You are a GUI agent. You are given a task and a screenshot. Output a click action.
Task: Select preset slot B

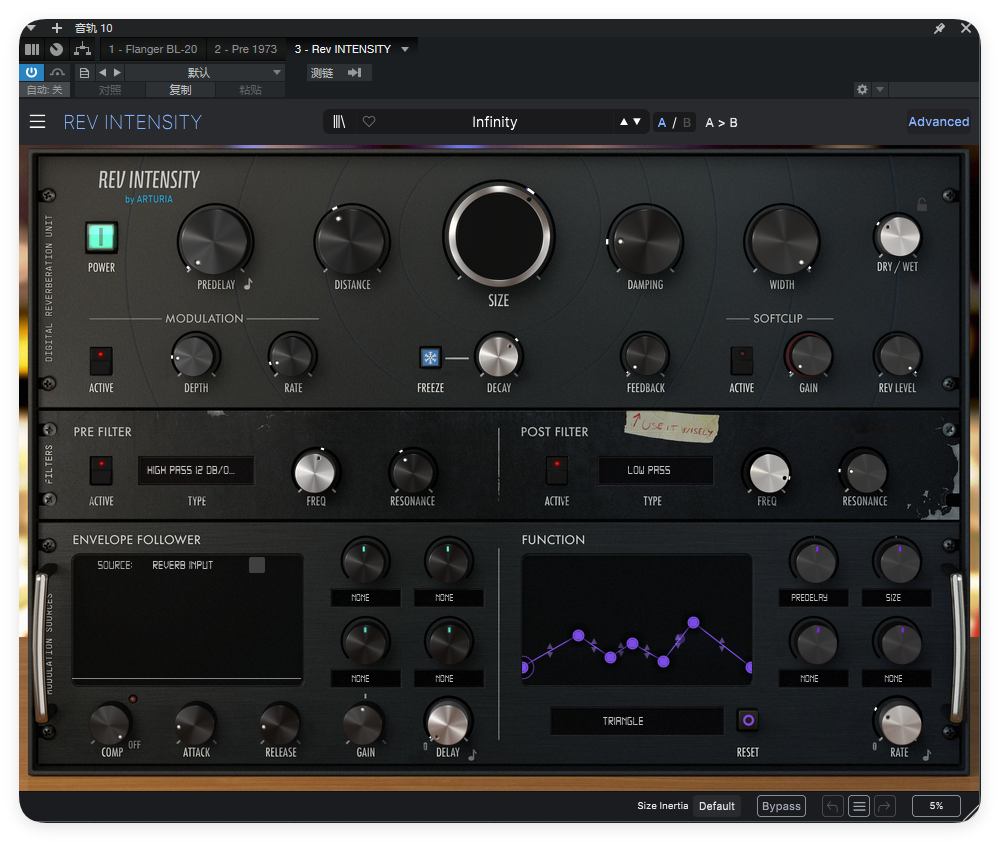687,122
